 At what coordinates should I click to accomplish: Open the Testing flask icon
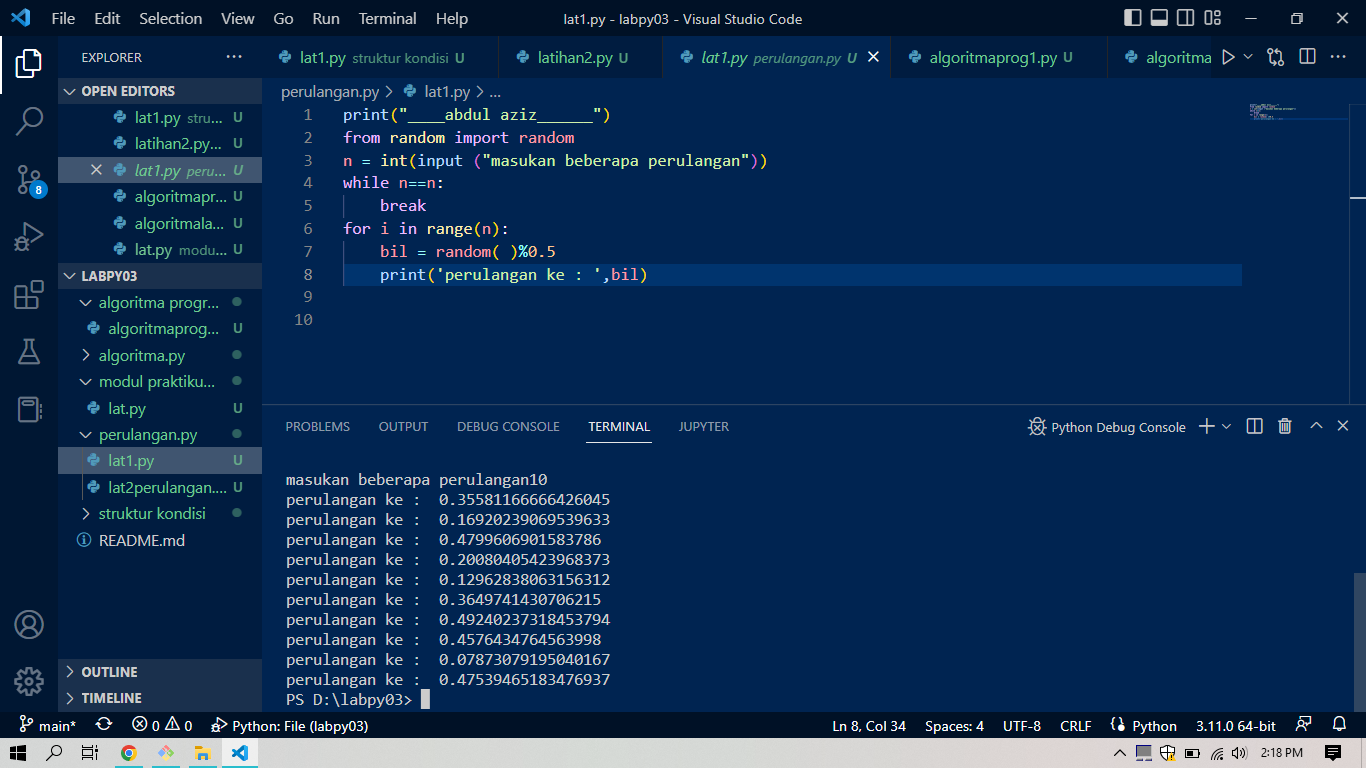coord(29,352)
